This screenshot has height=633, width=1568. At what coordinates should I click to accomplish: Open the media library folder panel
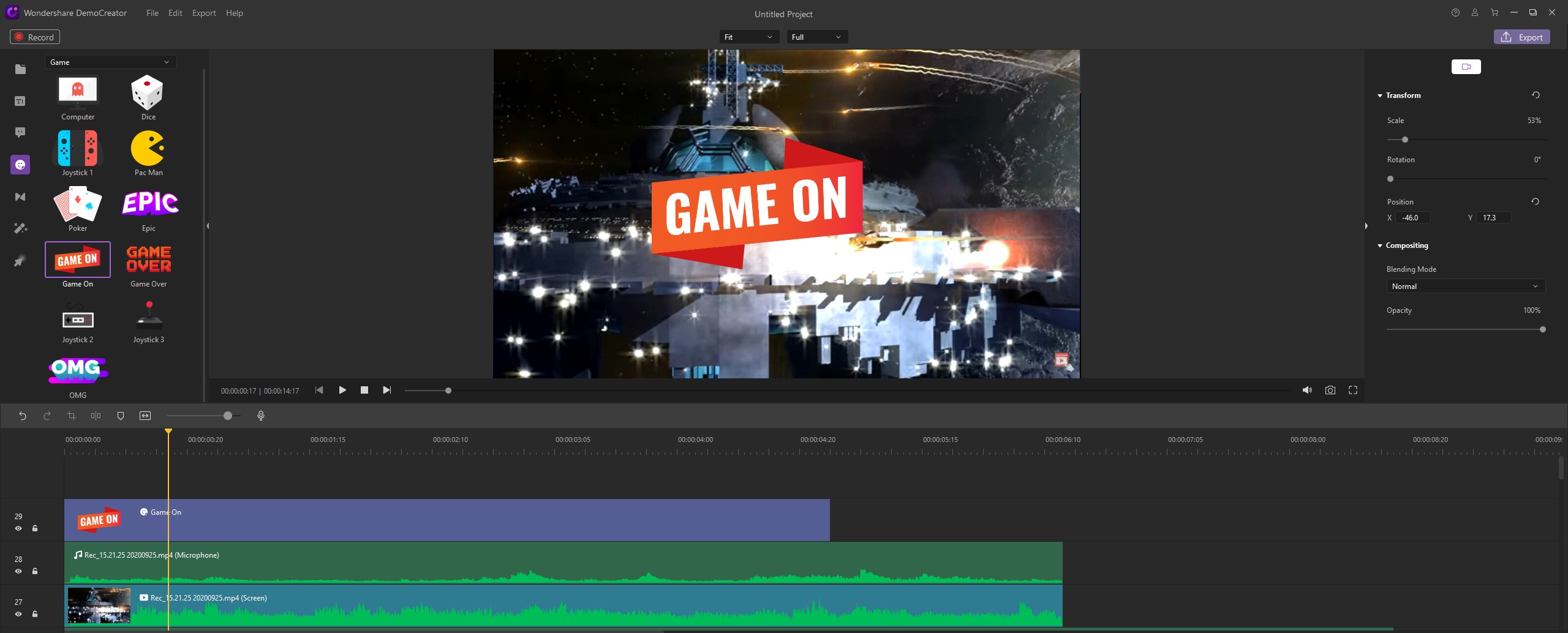click(x=20, y=69)
